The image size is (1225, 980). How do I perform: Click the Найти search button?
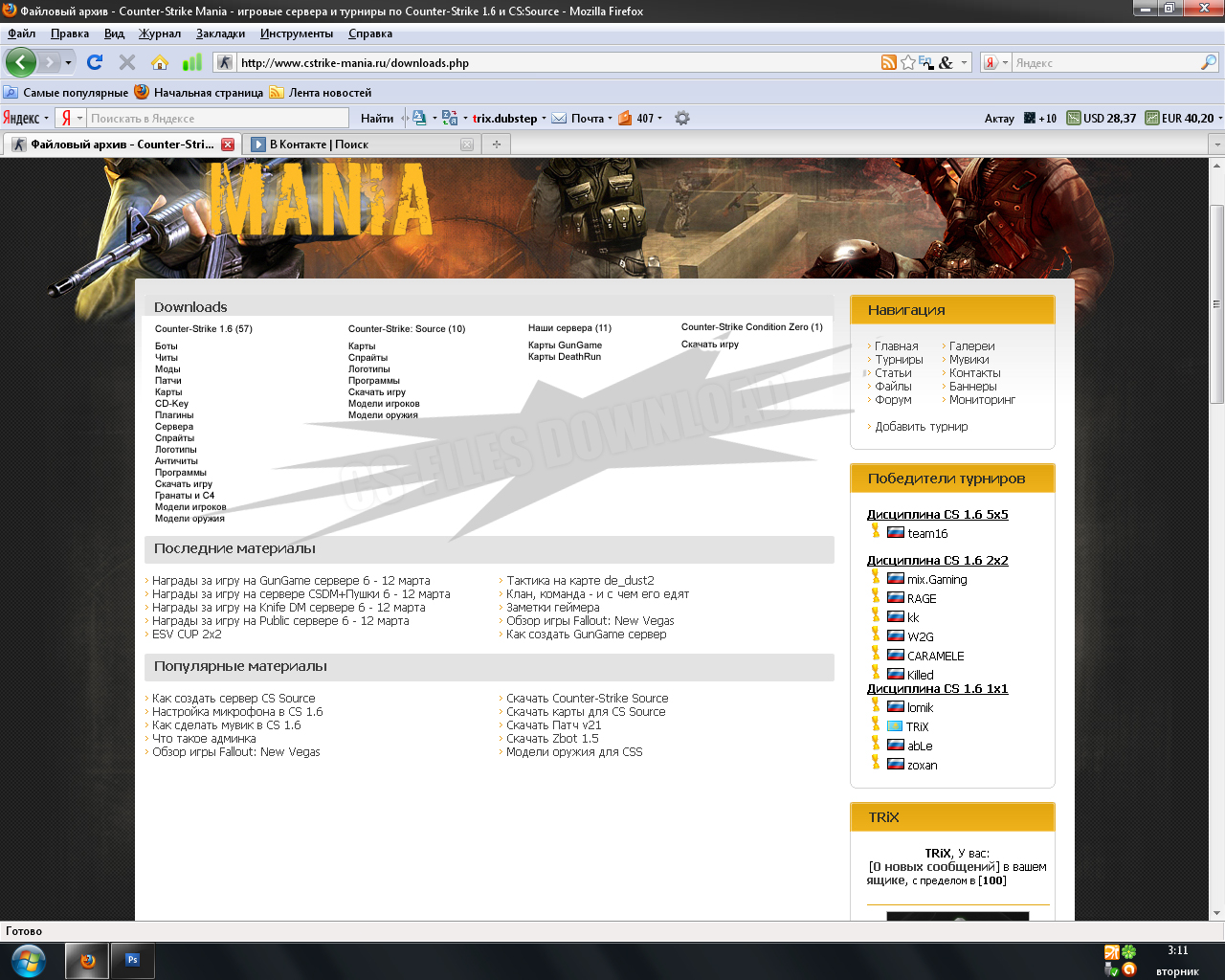point(377,118)
